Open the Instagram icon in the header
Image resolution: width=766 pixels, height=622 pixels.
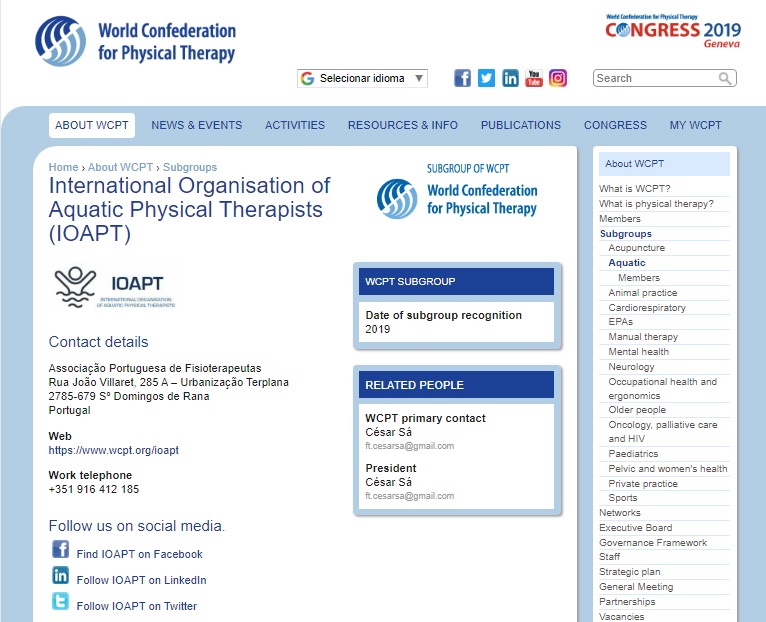point(558,78)
